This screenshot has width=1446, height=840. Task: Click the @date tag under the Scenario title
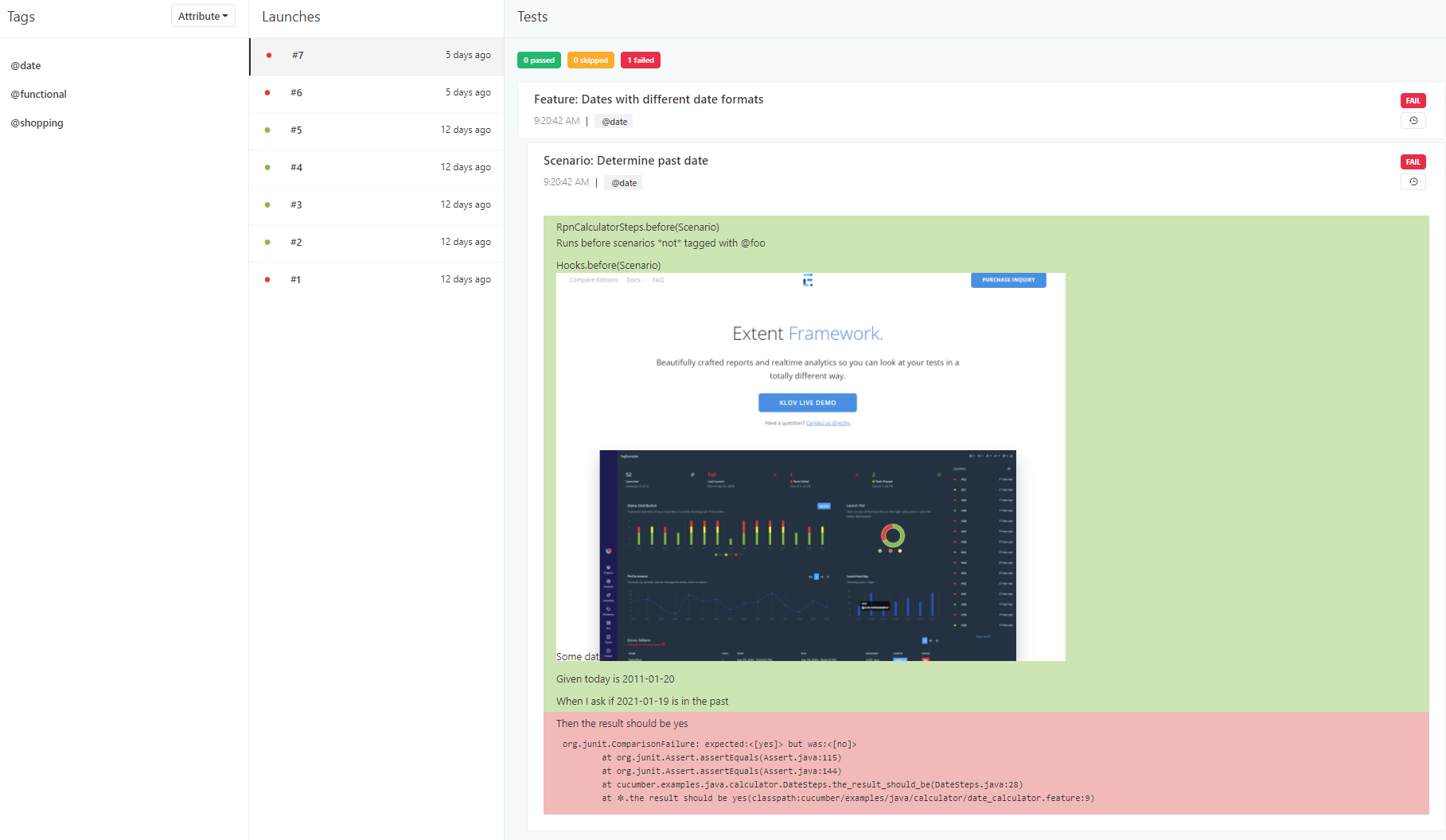[x=624, y=183]
